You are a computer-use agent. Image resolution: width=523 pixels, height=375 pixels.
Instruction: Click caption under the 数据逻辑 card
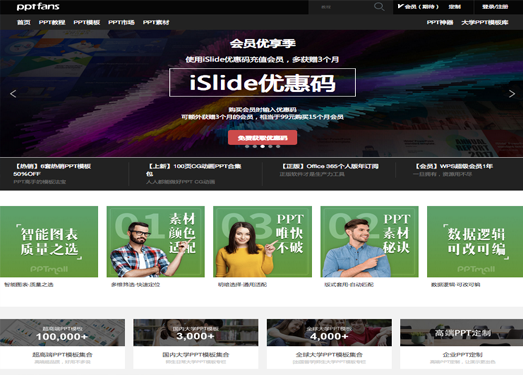tap(456, 285)
